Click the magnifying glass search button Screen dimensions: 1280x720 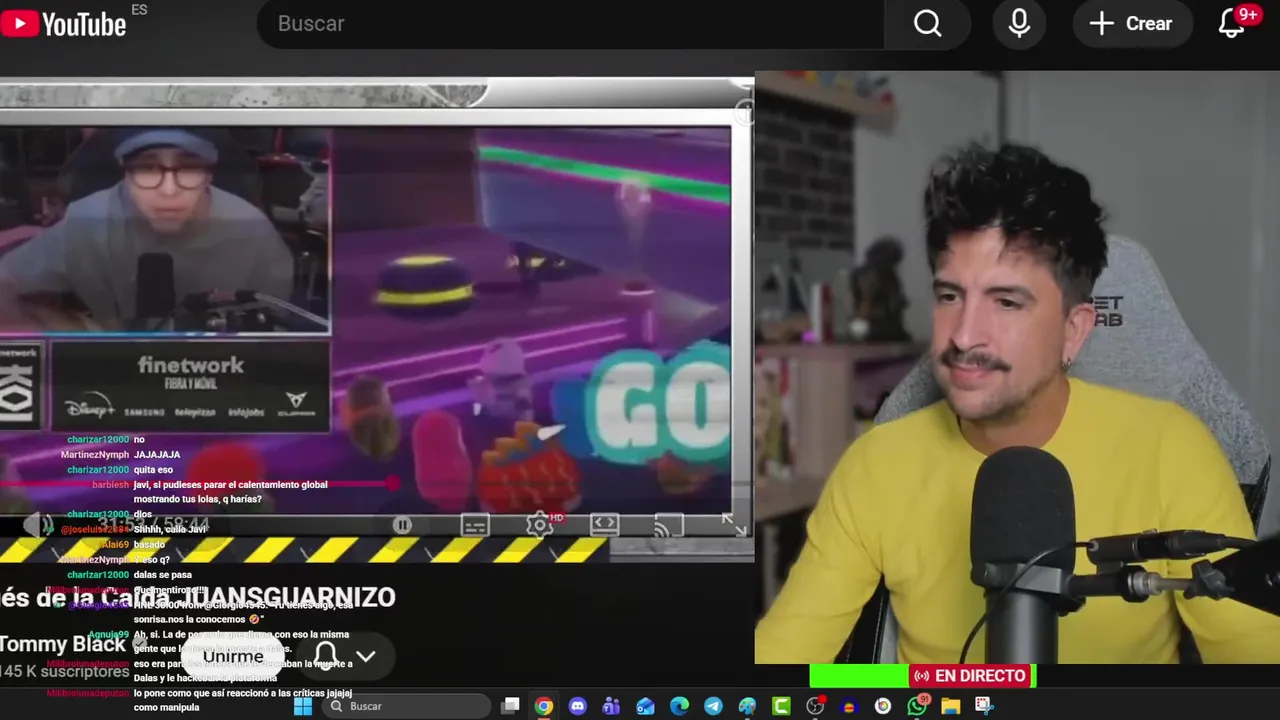[x=928, y=24]
